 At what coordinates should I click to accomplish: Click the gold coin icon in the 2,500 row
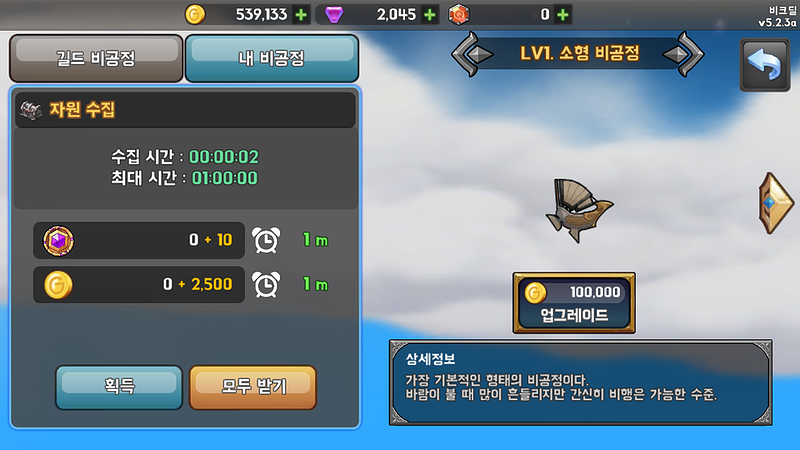click(58, 285)
